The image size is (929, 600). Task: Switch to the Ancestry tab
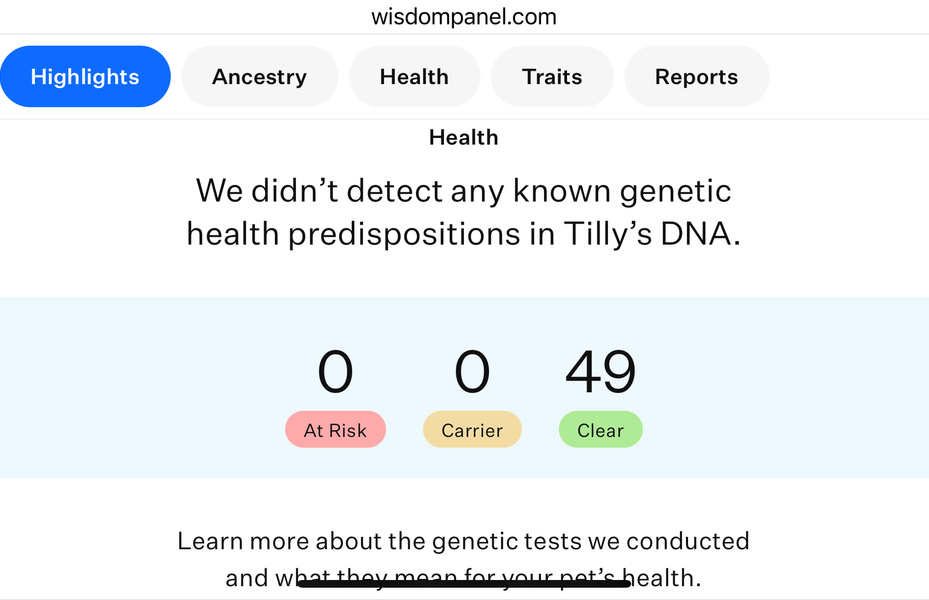point(259,76)
